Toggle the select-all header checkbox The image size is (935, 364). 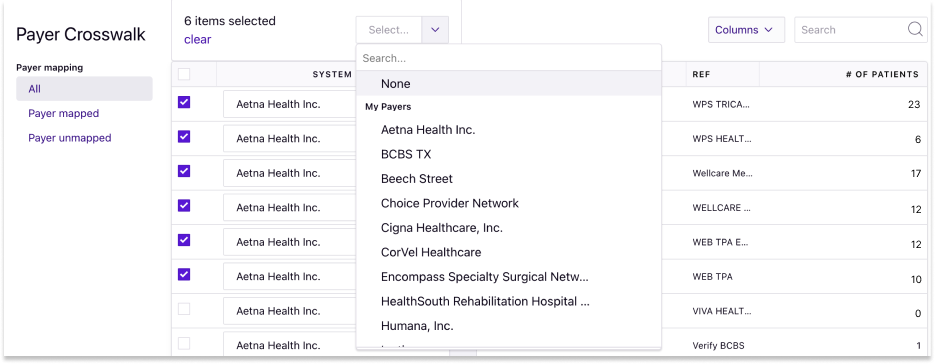coord(184,74)
